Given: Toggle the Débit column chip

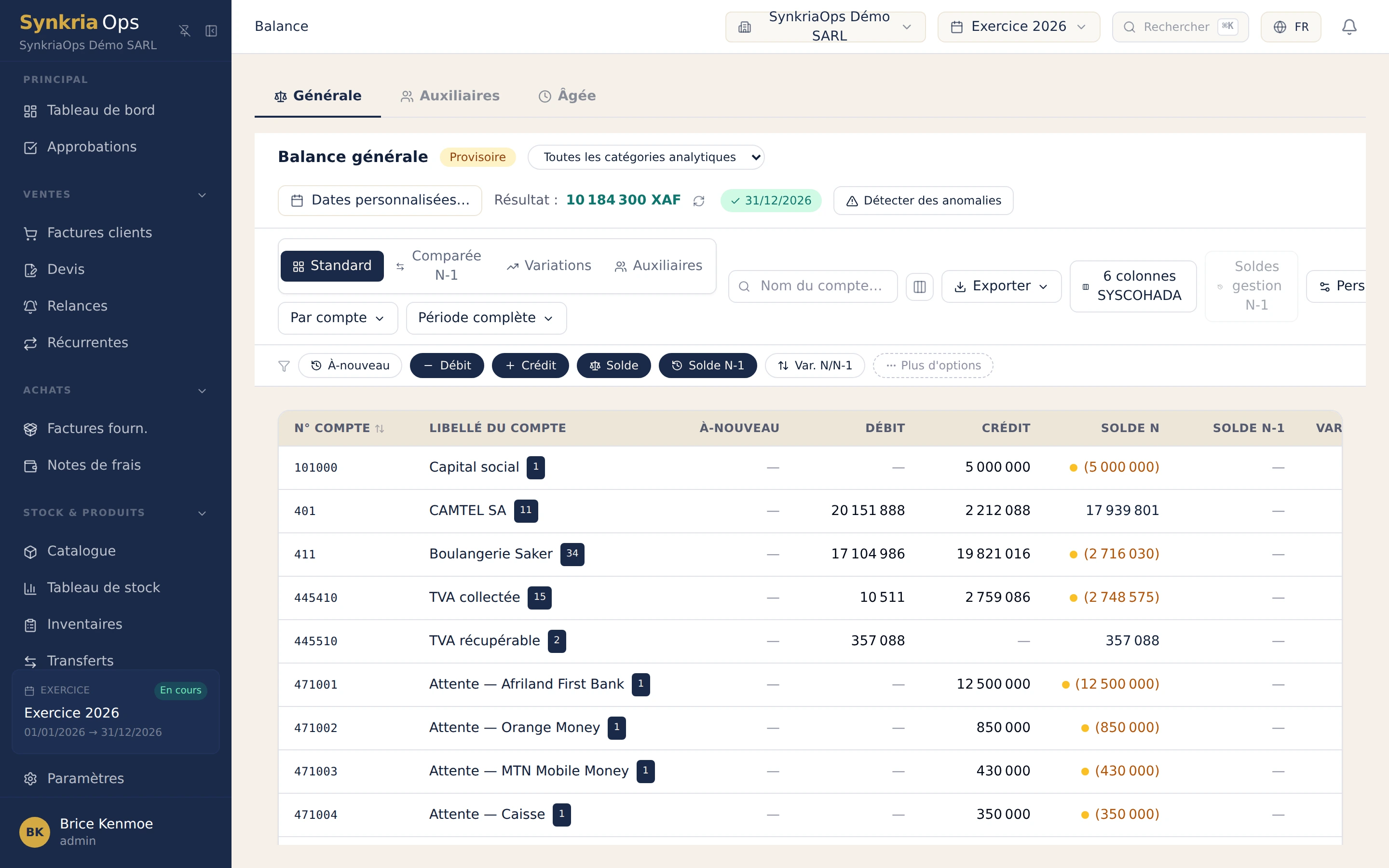Looking at the screenshot, I should (447, 366).
